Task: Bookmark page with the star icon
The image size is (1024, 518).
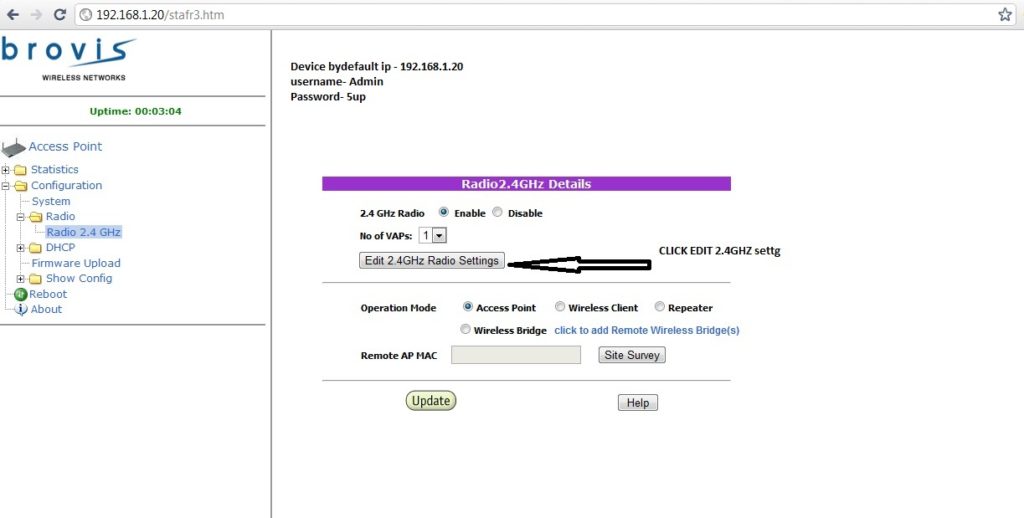Action: point(1005,15)
